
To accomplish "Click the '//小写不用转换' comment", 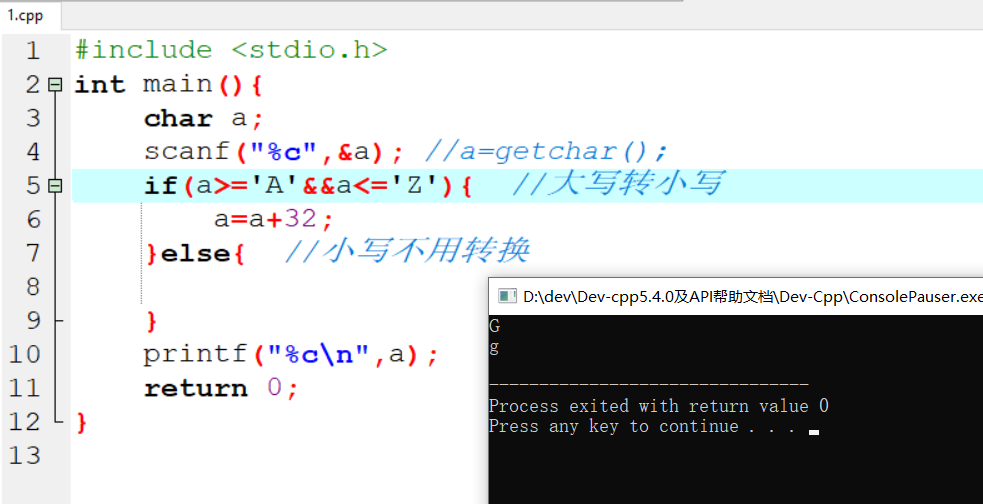I will 407,251.
